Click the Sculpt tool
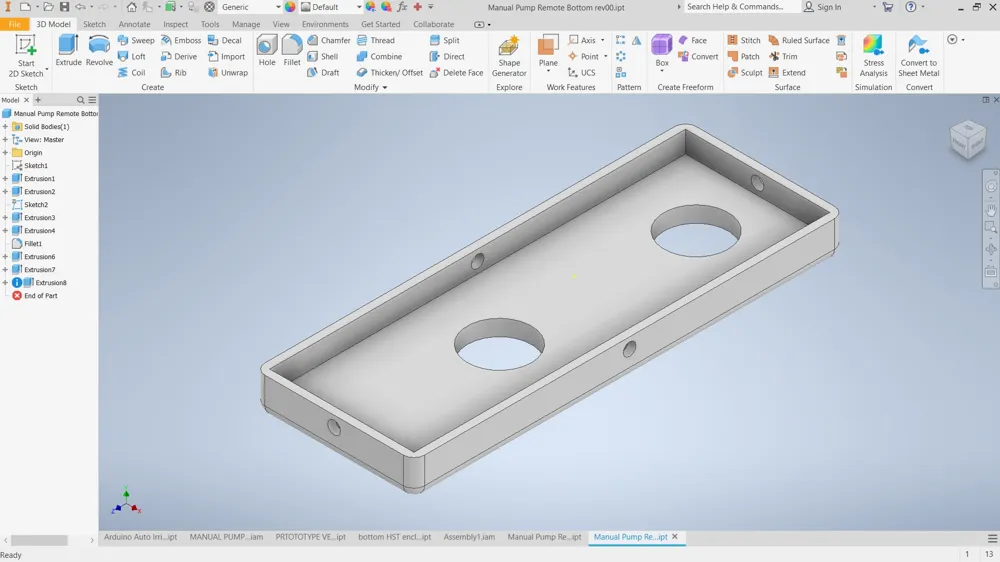Image resolution: width=1000 pixels, height=562 pixels. tap(745, 73)
